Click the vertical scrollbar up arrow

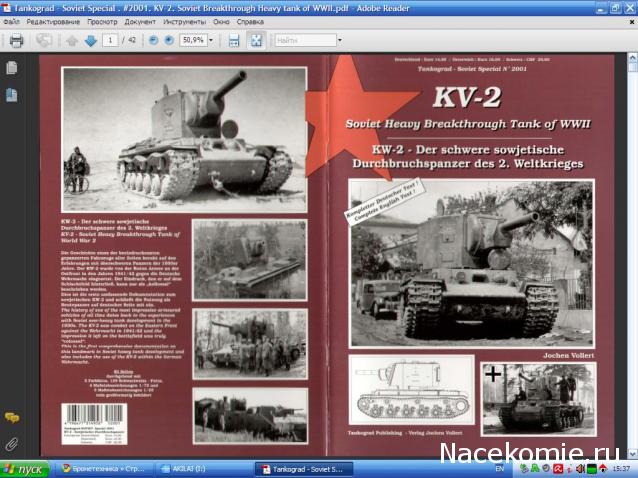(632, 58)
